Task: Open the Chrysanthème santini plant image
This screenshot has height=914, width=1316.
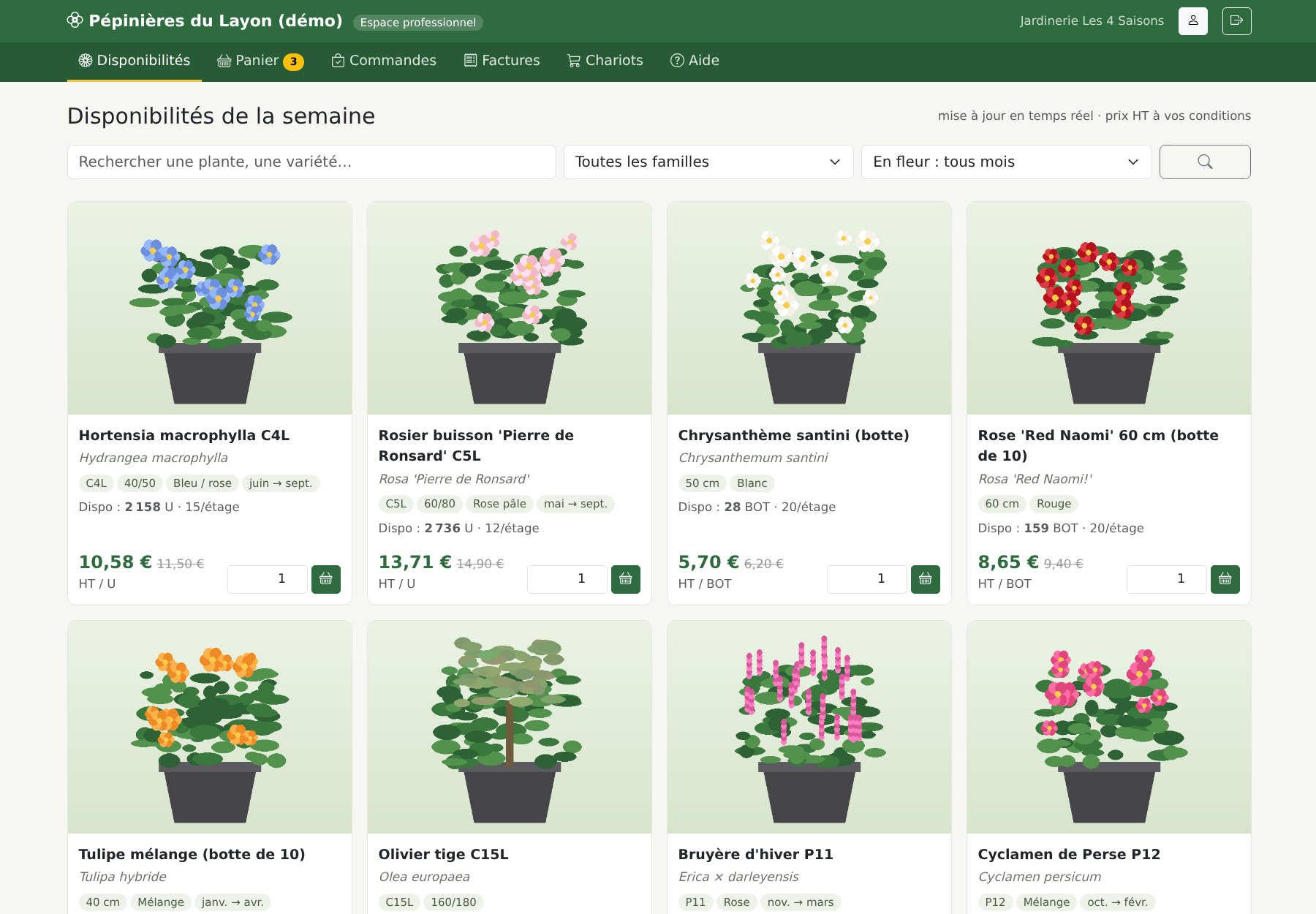Action: click(x=809, y=309)
